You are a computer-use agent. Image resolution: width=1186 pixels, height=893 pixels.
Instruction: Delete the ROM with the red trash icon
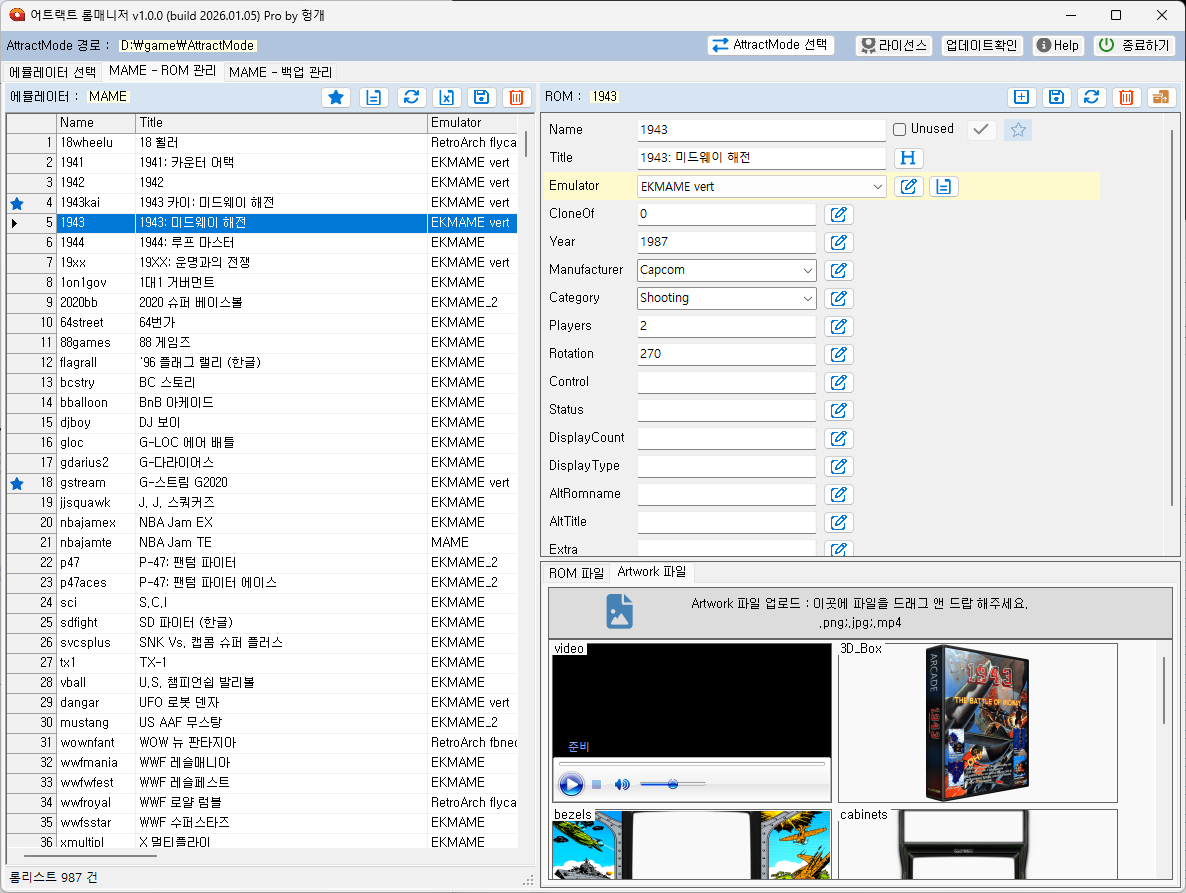1126,97
